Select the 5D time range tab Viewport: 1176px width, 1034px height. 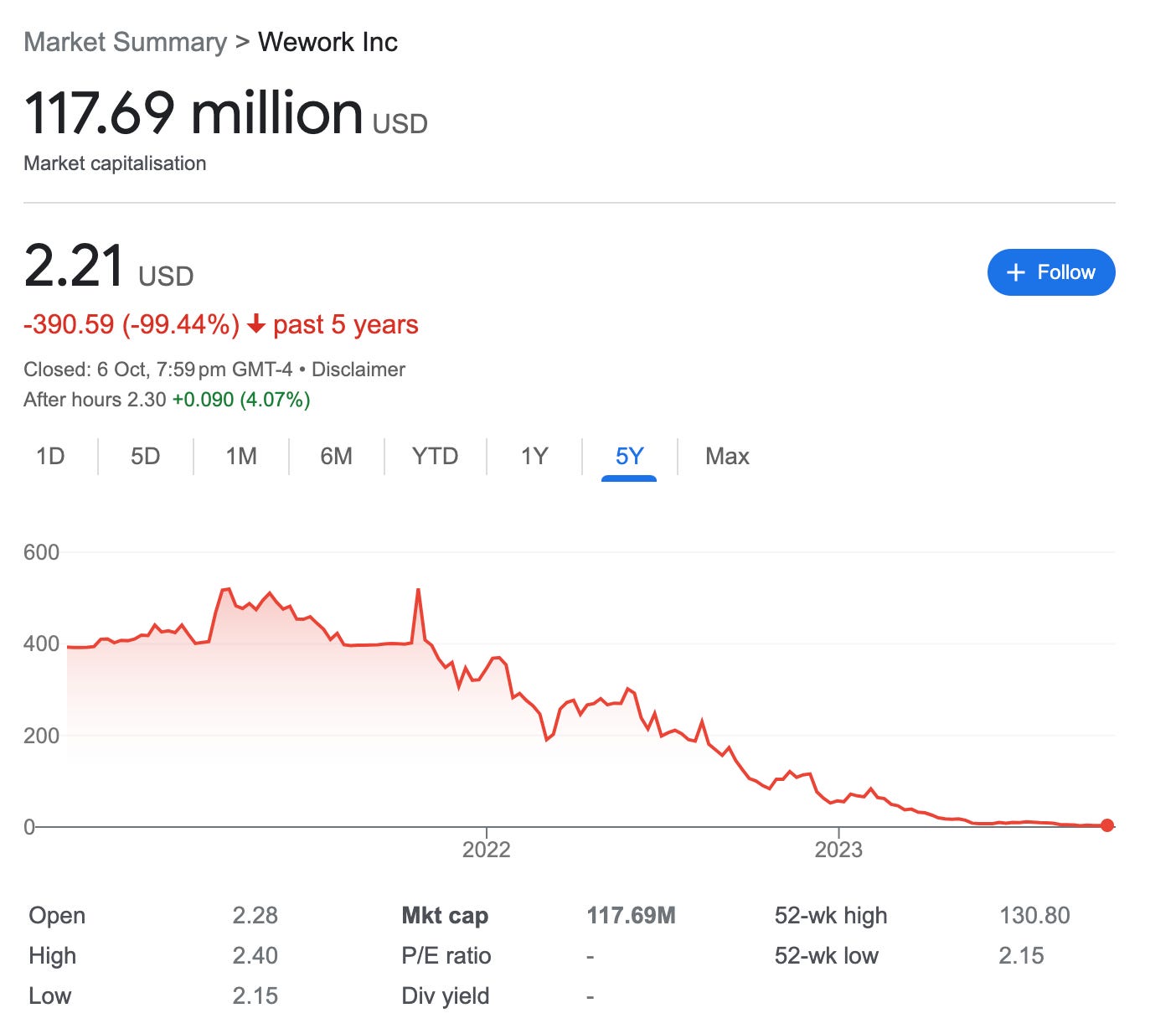tap(145, 456)
